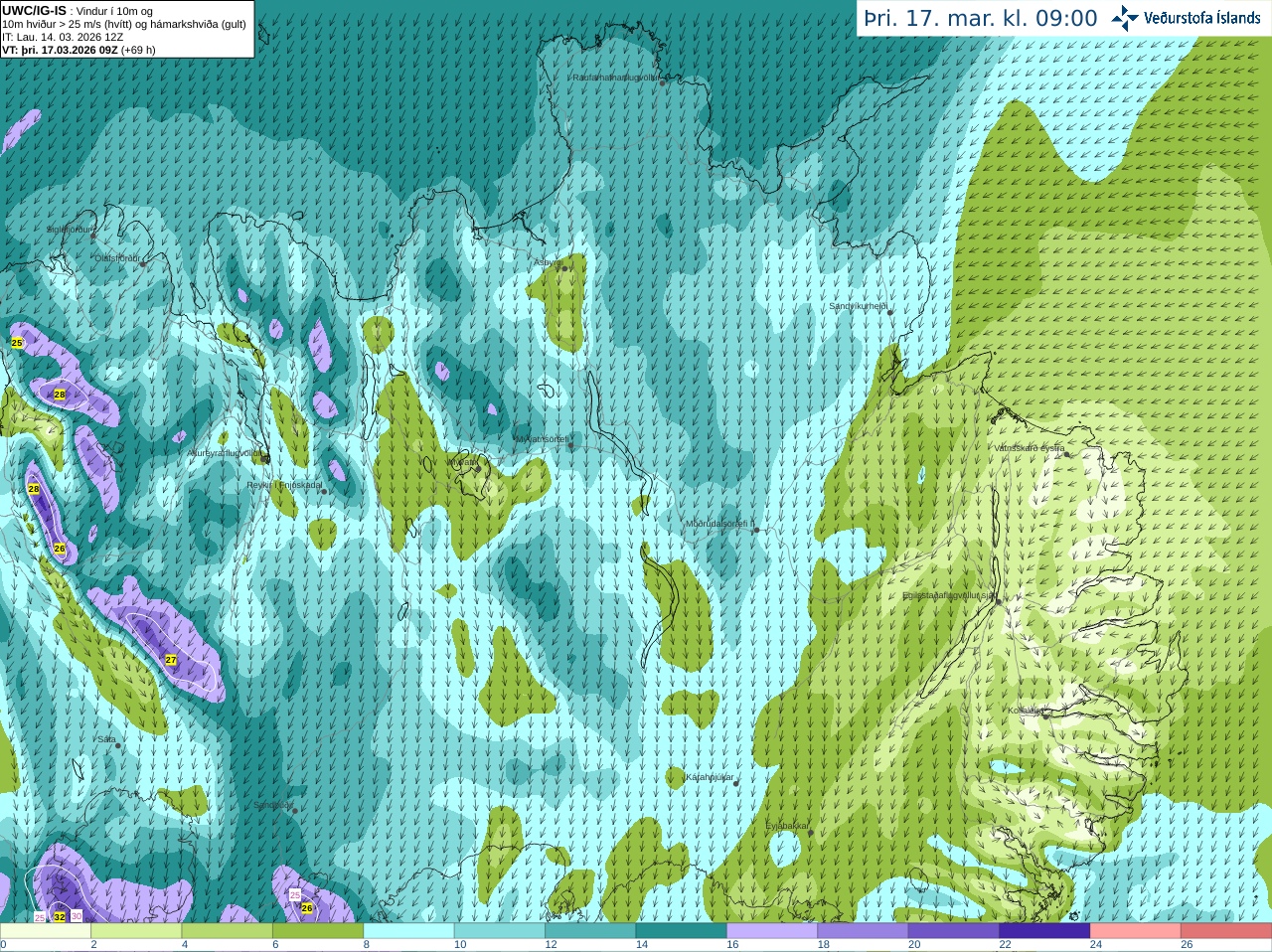Select the Ólafsfjörður station label

click(116, 258)
